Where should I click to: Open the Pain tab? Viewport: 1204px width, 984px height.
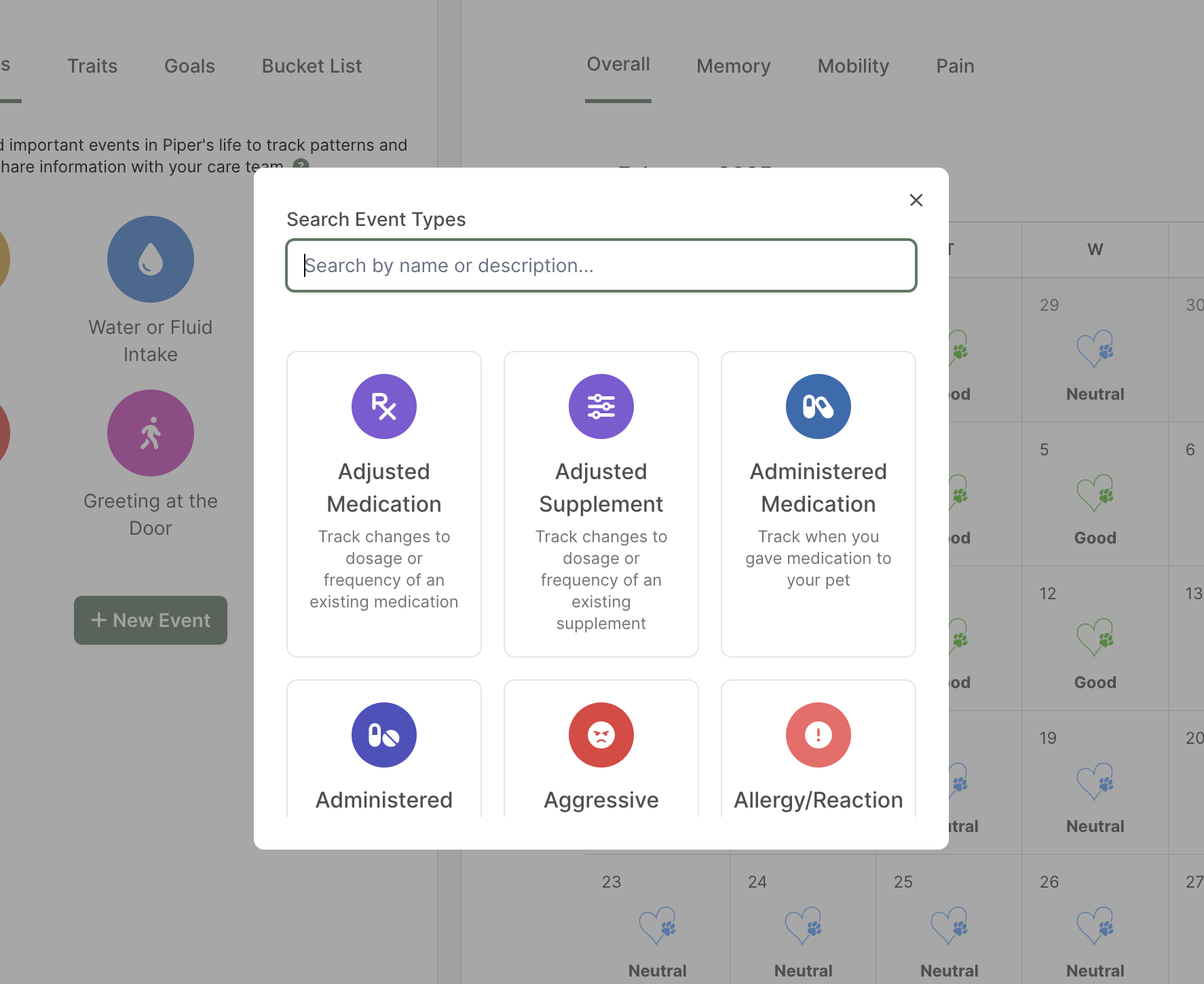click(x=955, y=66)
